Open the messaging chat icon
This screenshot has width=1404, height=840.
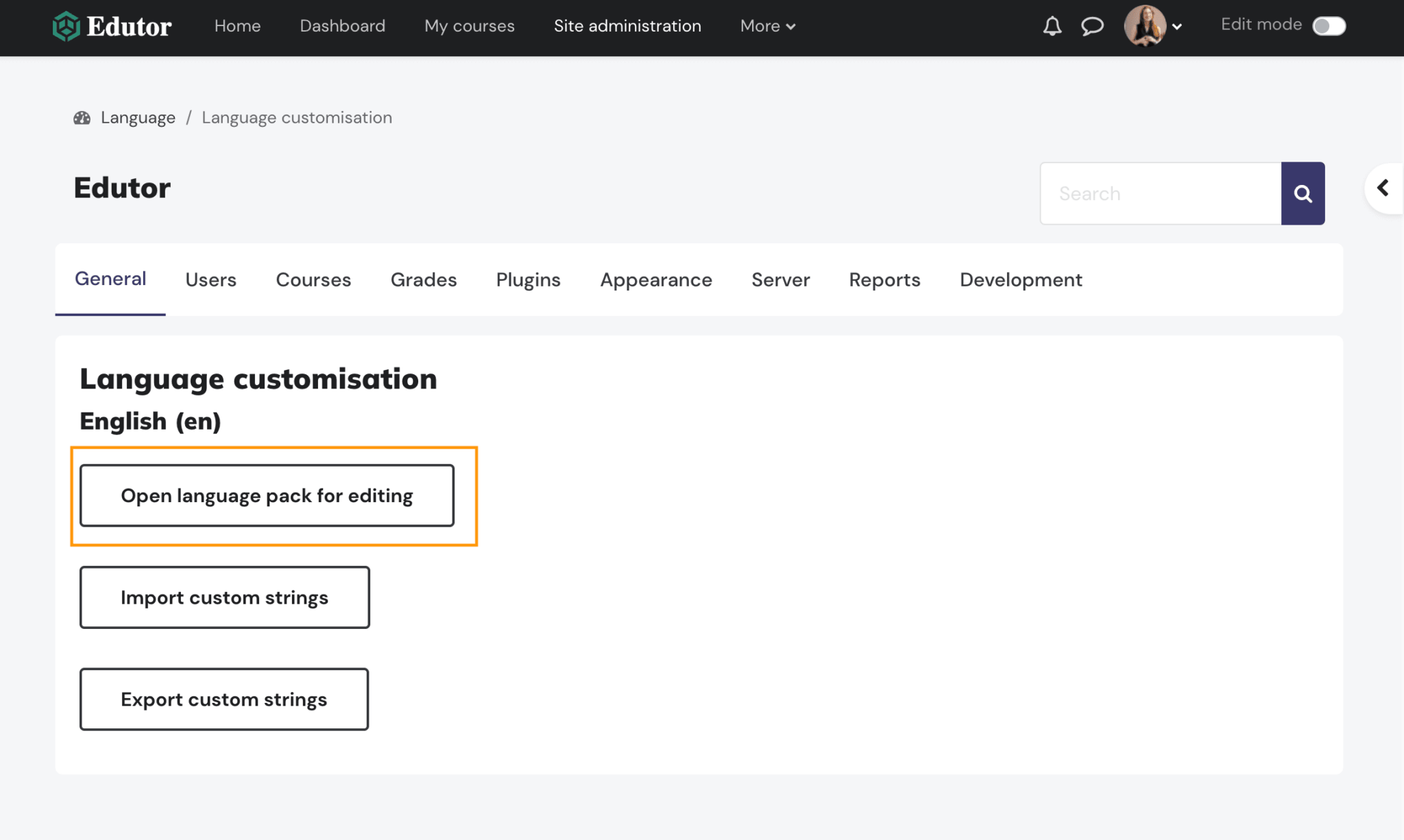pos(1093,26)
